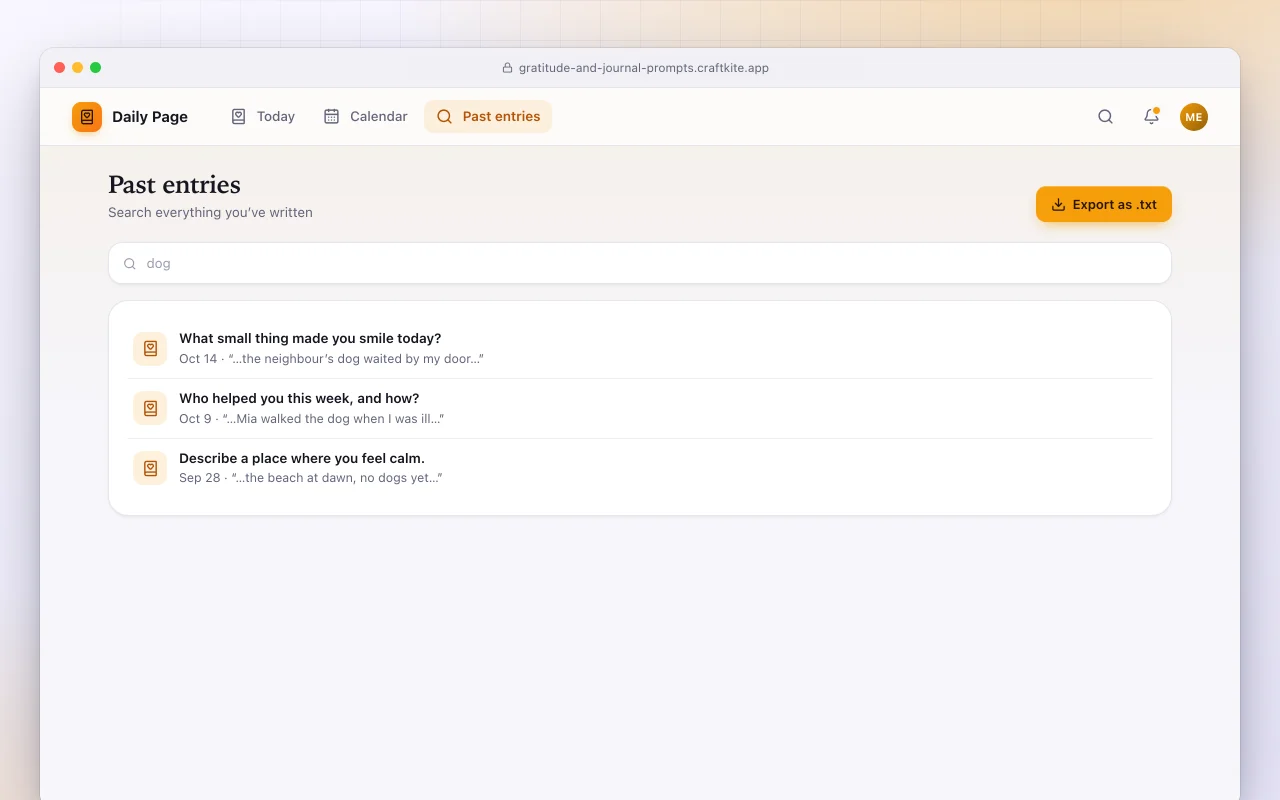Click the Sep 28 beach at dawn snippet
The image size is (1280, 800).
pyautogui.click(x=311, y=478)
